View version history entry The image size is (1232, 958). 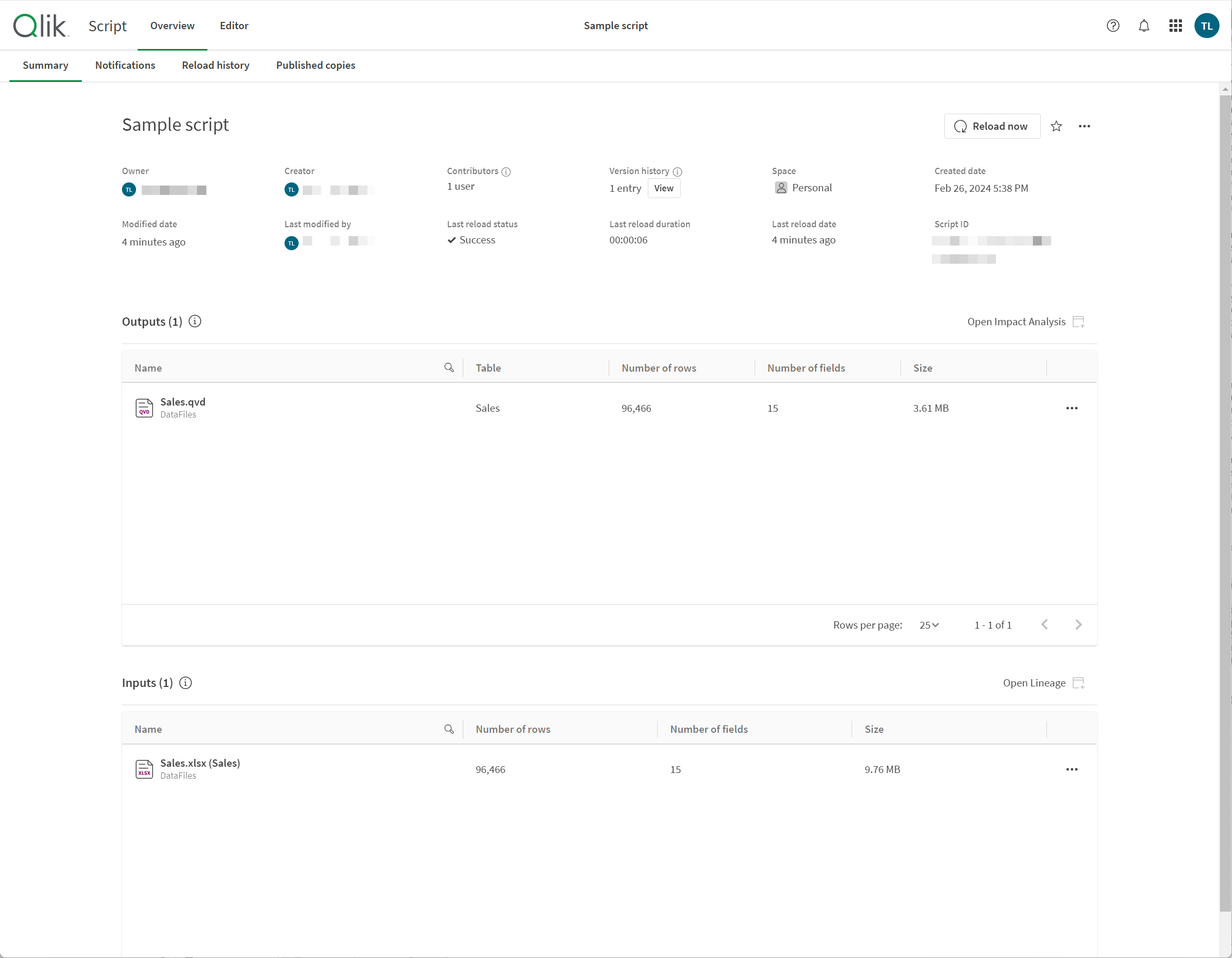[662, 188]
